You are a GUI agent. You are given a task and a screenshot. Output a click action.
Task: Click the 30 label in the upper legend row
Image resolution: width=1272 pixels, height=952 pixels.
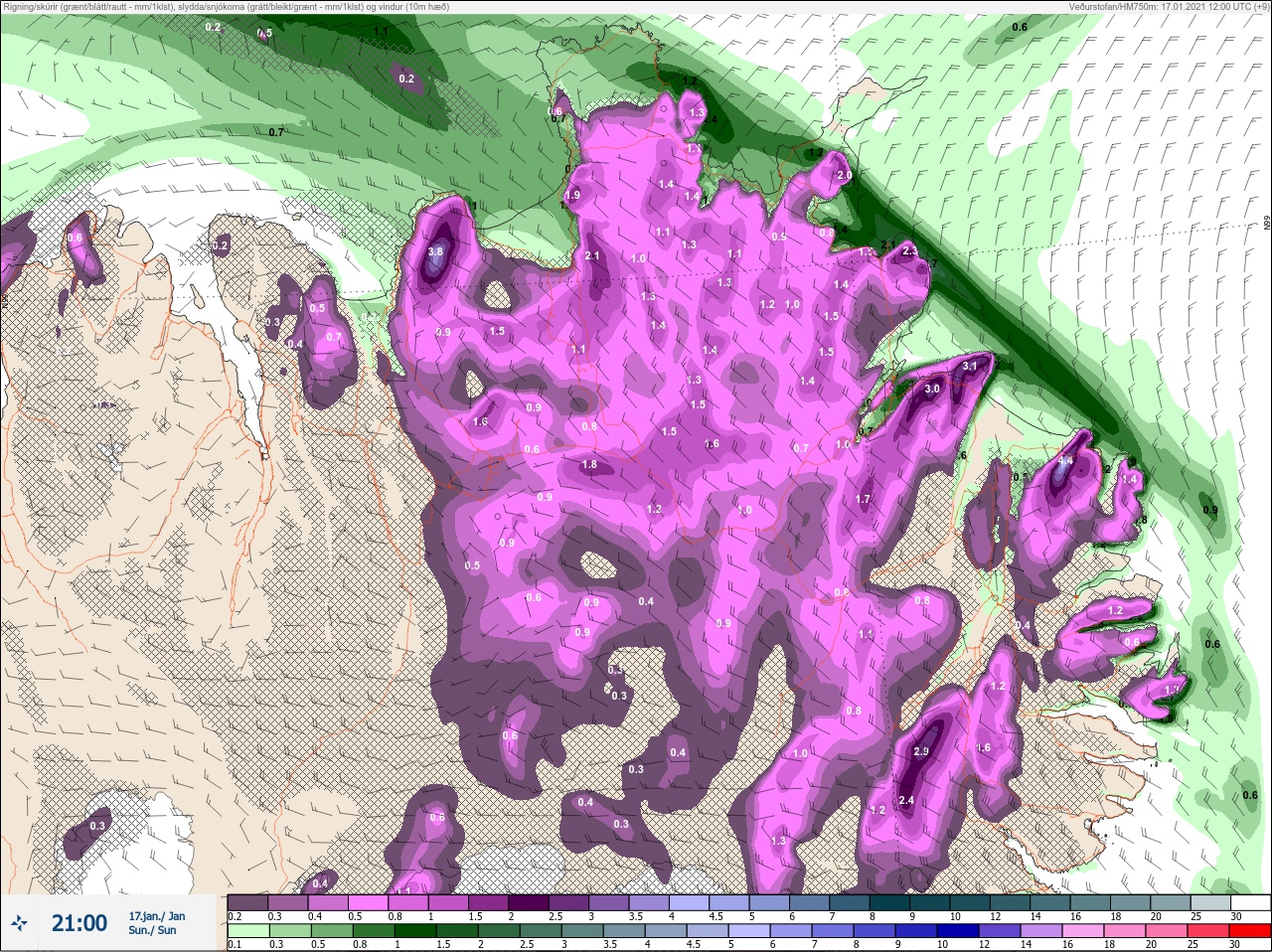click(1235, 916)
